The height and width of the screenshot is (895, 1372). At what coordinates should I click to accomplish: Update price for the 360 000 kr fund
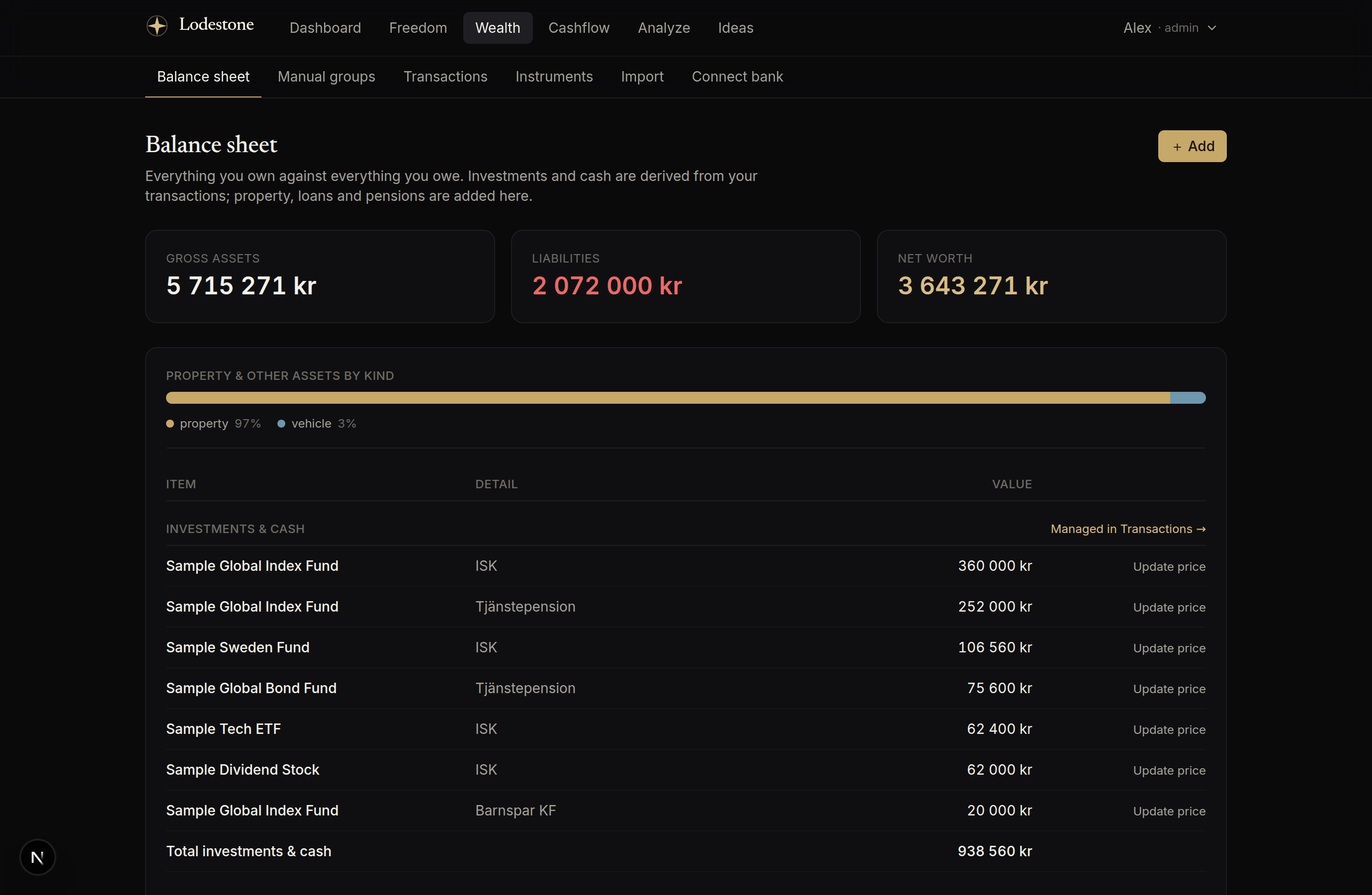click(x=1169, y=566)
